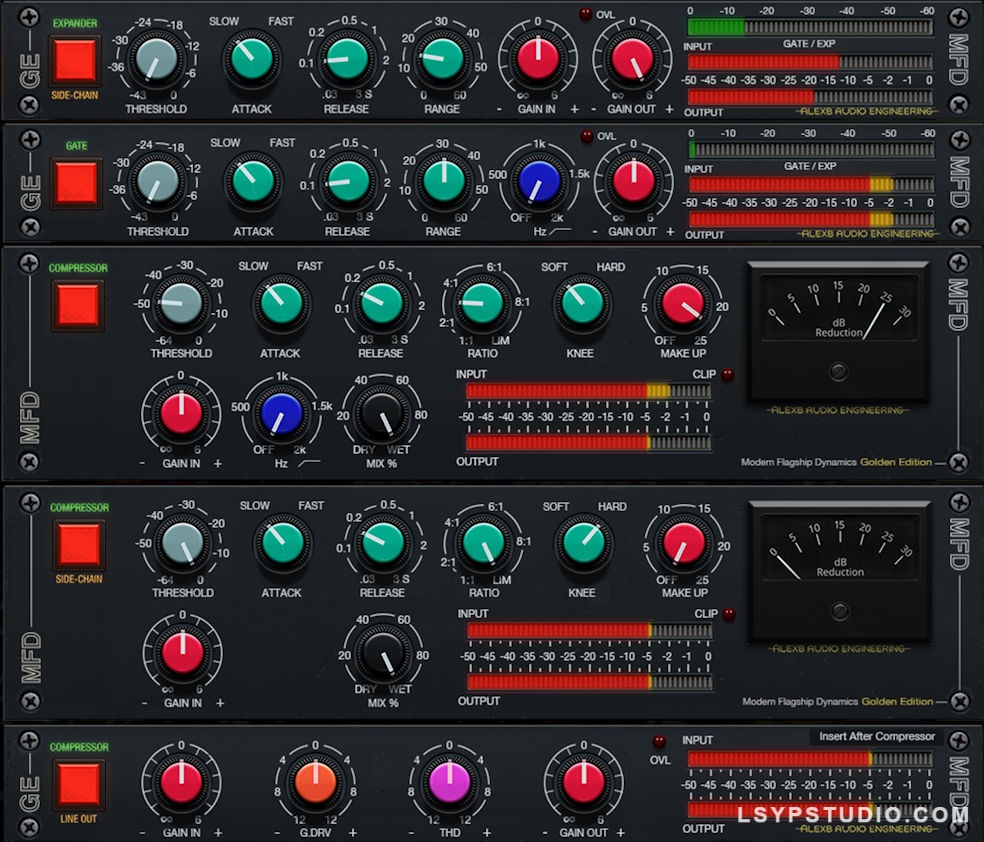
Task: Toggle the Gate module on
Action: pyautogui.click(x=77, y=183)
